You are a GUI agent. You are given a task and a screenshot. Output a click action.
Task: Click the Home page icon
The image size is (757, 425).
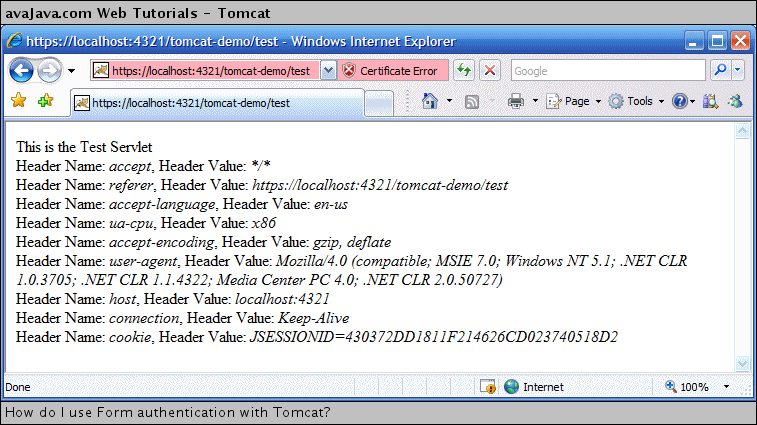(x=430, y=101)
